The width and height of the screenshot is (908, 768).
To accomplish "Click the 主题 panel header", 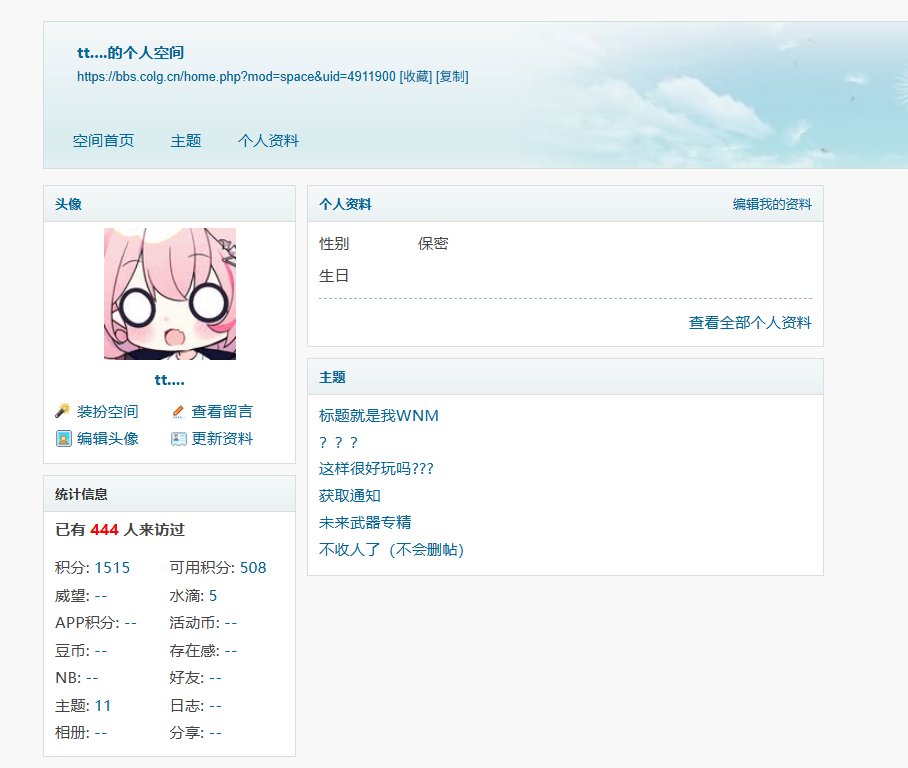I will [x=565, y=377].
